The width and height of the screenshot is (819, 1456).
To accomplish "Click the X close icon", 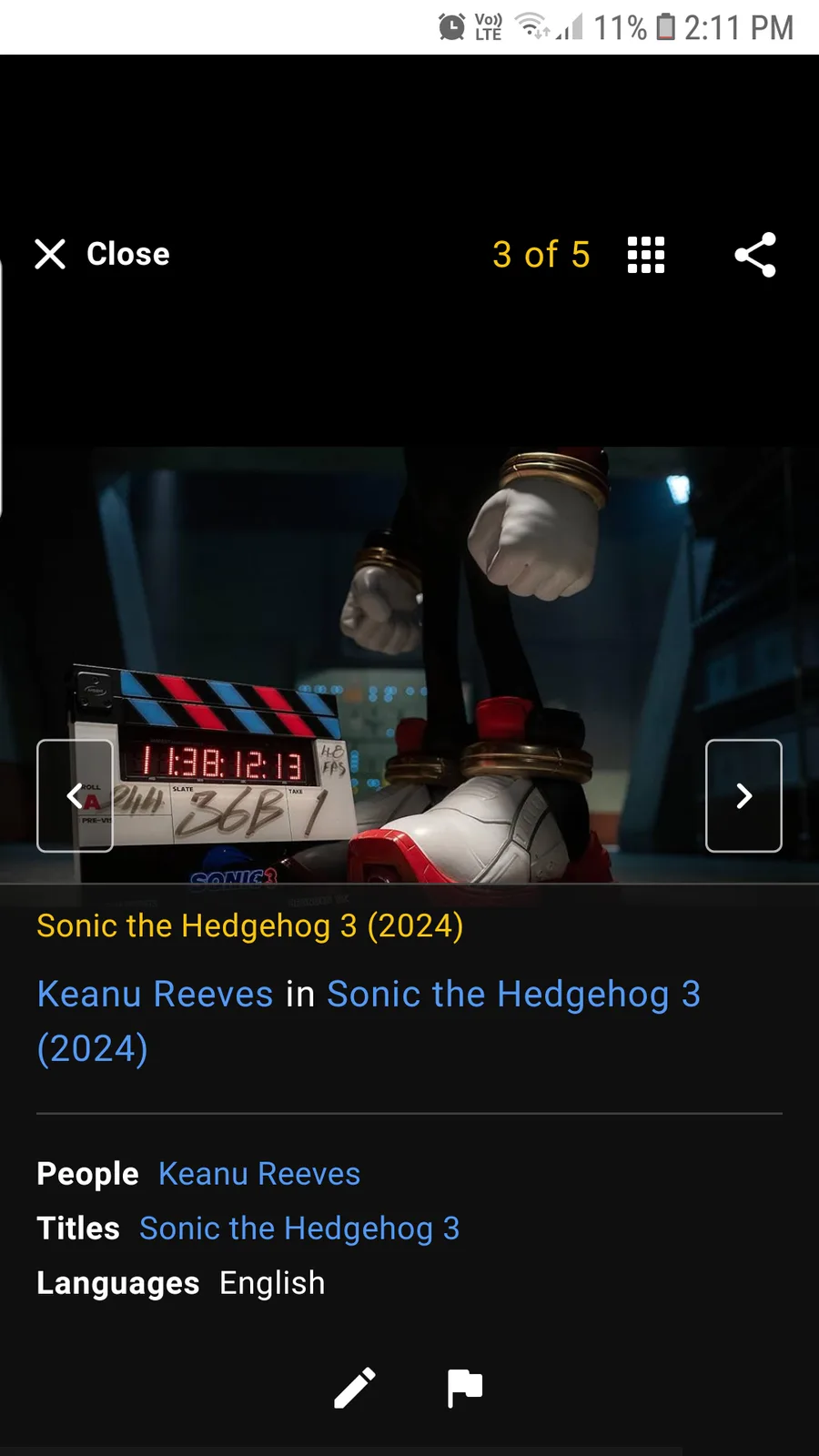I will click(x=50, y=254).
